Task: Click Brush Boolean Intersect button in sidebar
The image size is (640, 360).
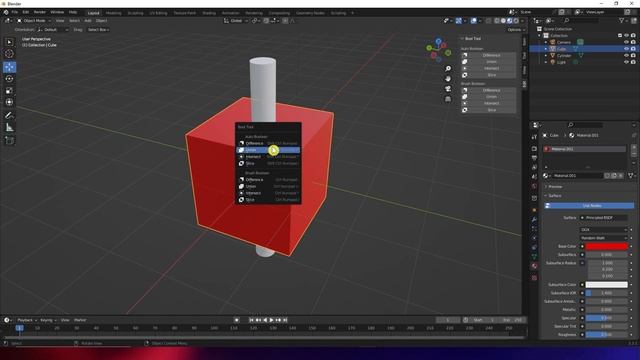Action: click(488, 103)
